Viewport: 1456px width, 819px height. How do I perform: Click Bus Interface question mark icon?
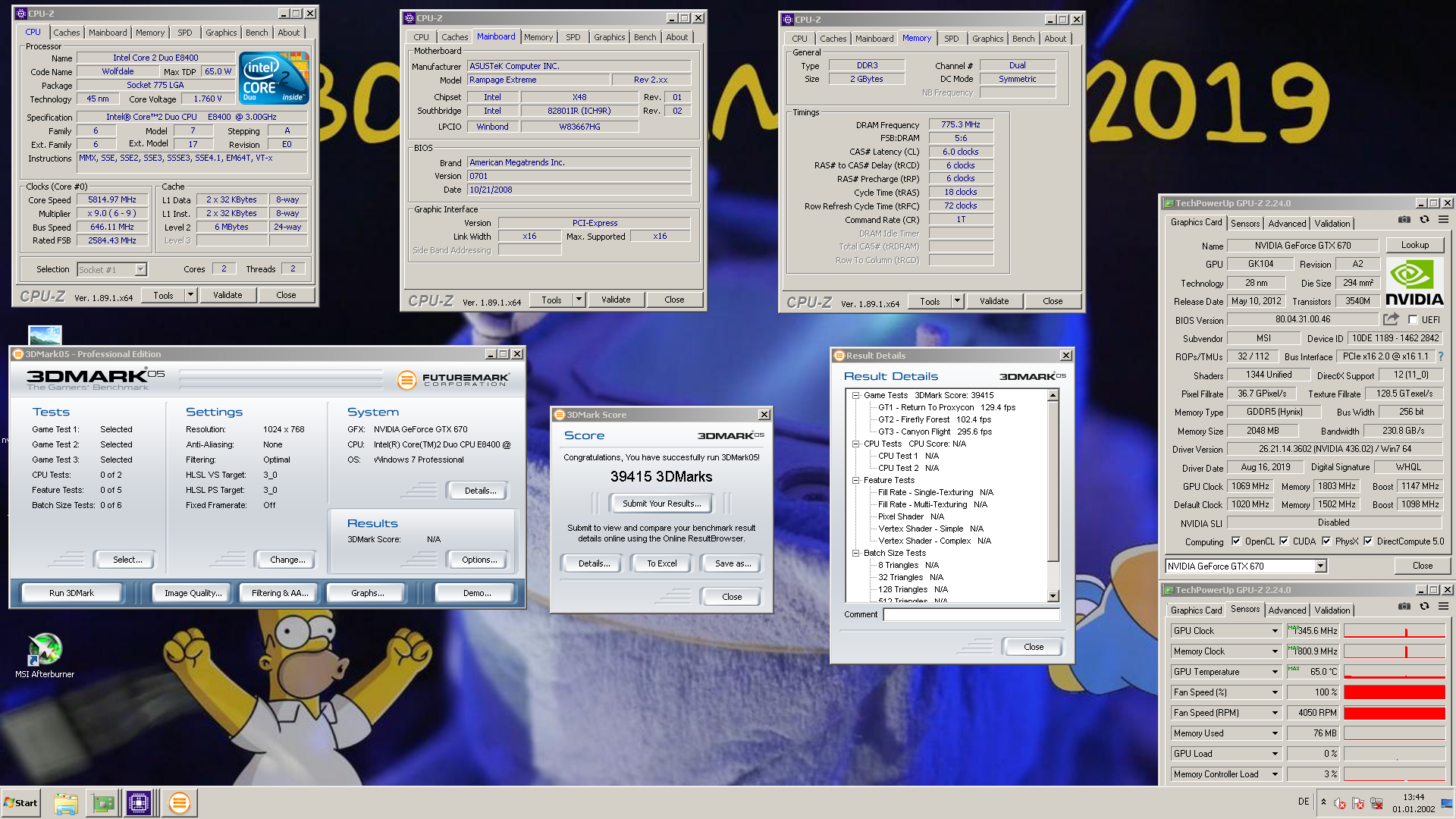point(1441,356)
